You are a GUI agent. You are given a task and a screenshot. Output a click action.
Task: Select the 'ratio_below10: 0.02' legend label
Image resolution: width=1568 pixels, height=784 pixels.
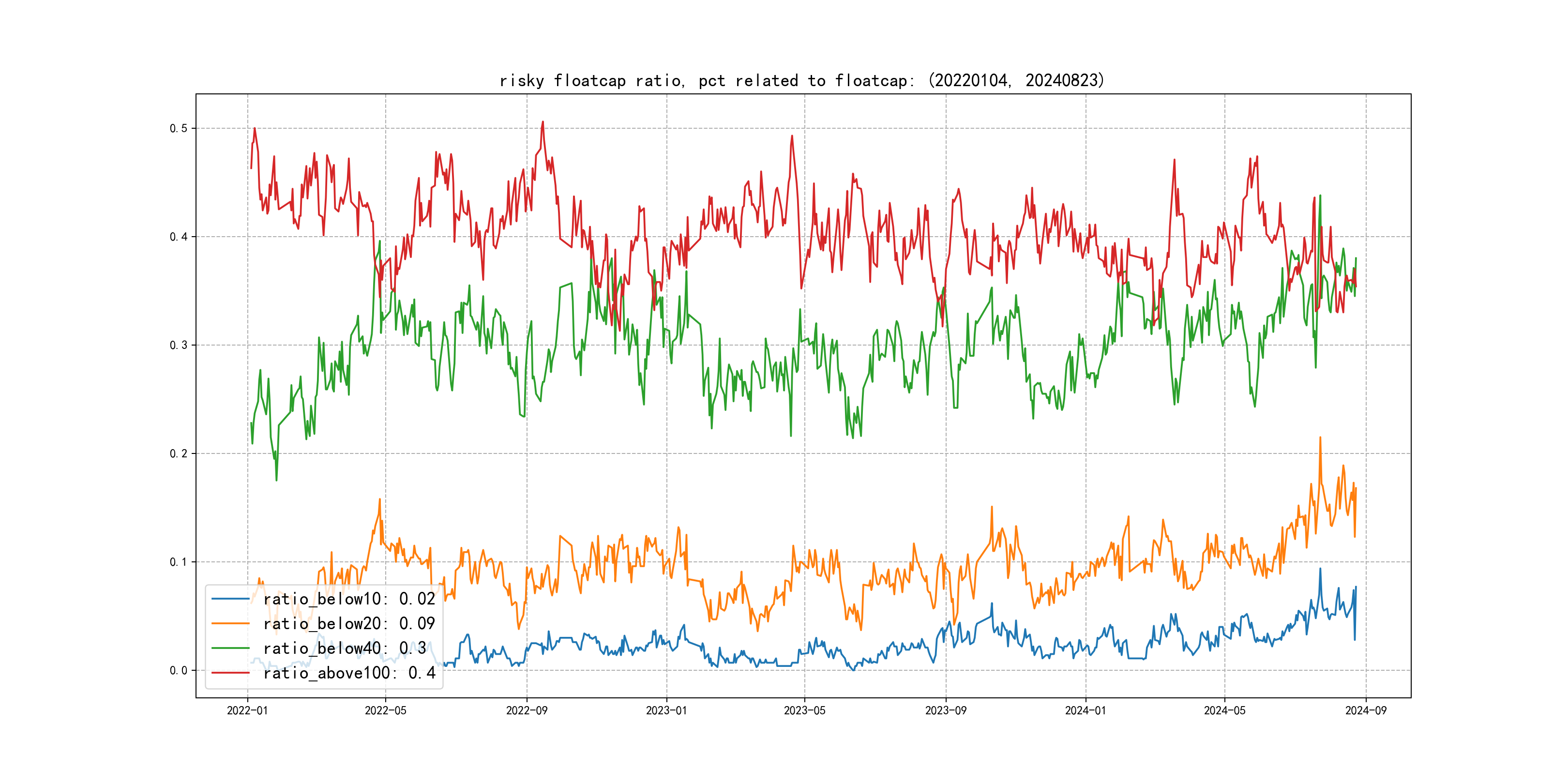349,599
